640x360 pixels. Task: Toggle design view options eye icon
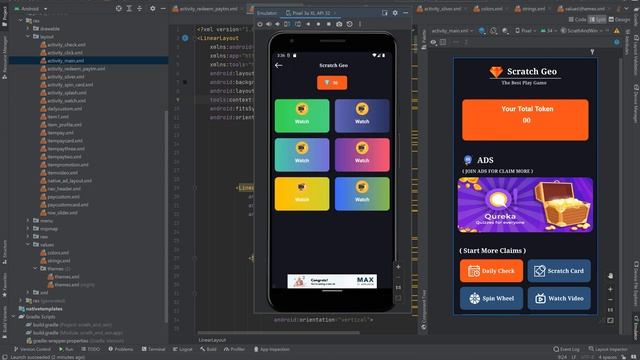tap(433, 42)
